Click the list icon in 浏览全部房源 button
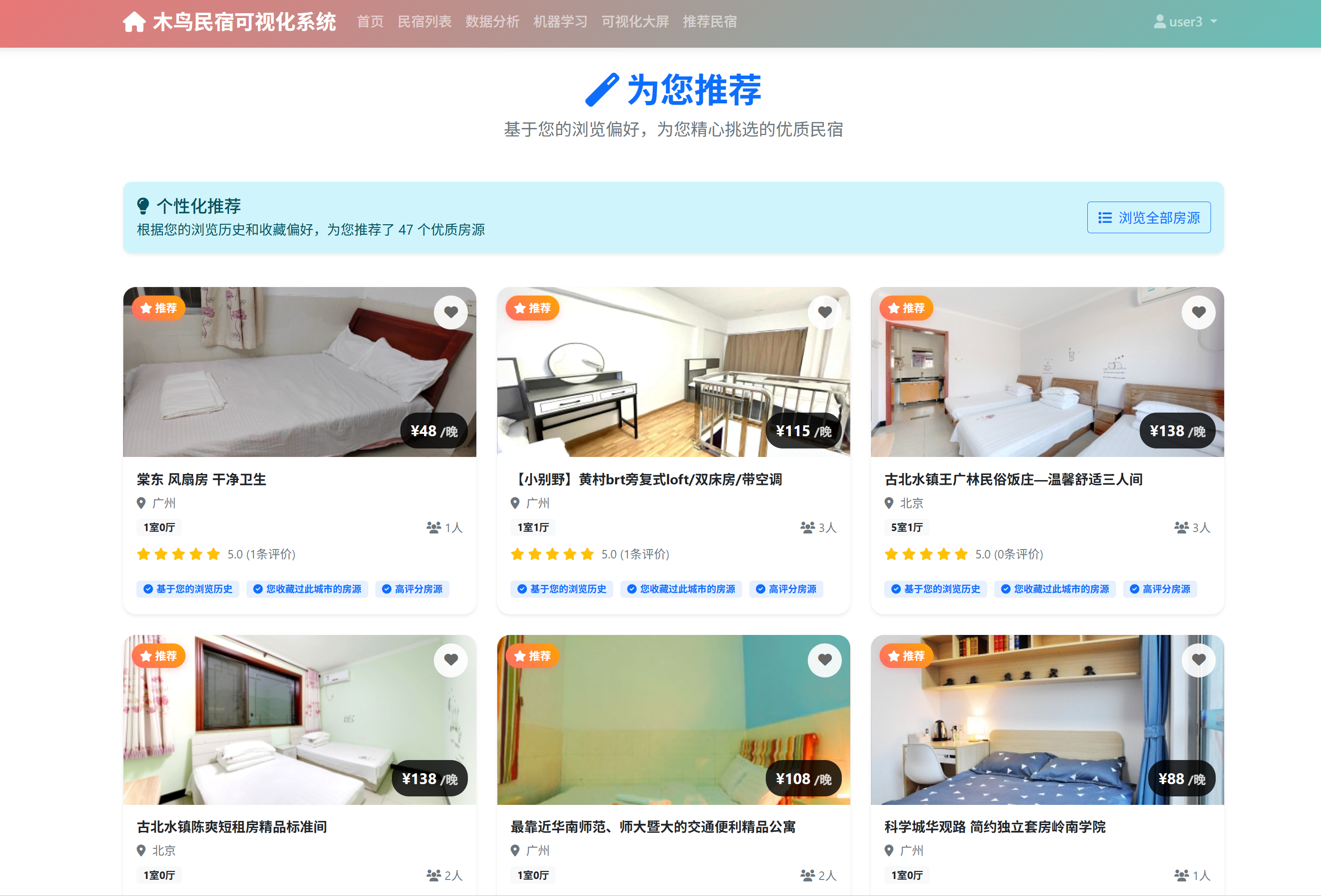 1104,218
